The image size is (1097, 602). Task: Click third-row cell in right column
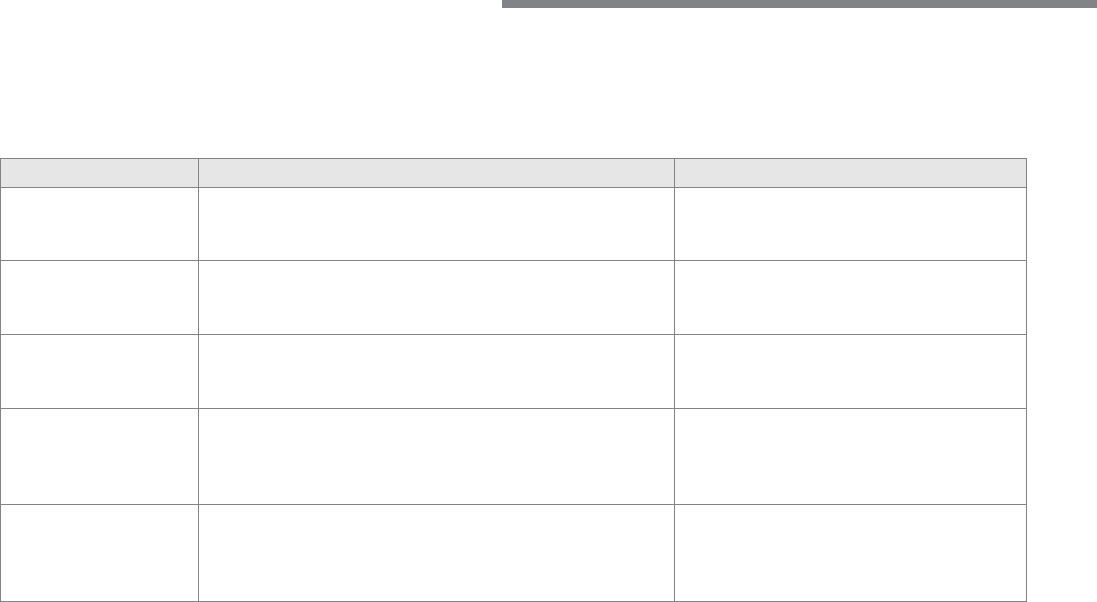click(x=850, y=372)
